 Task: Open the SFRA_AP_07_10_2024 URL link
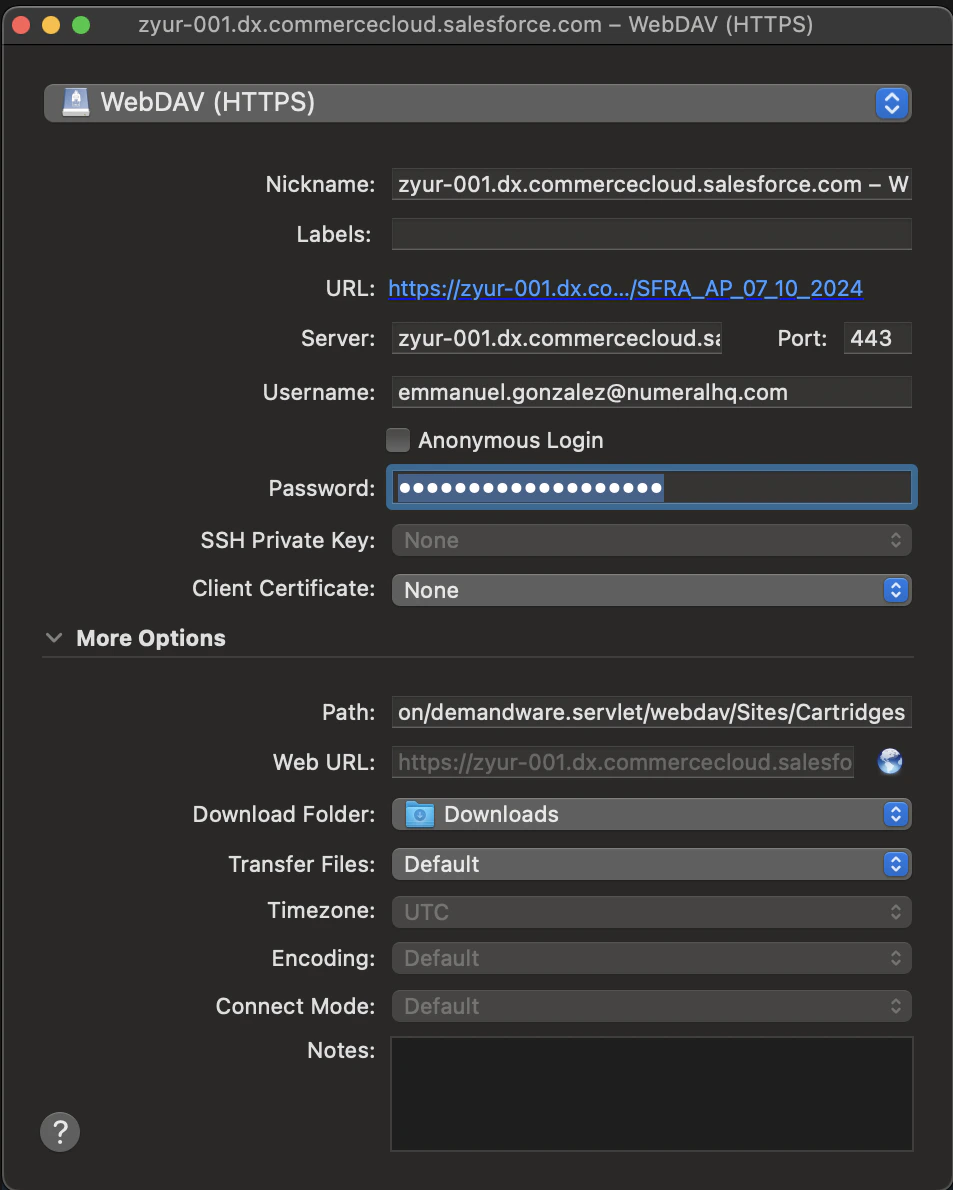point(625,288)
